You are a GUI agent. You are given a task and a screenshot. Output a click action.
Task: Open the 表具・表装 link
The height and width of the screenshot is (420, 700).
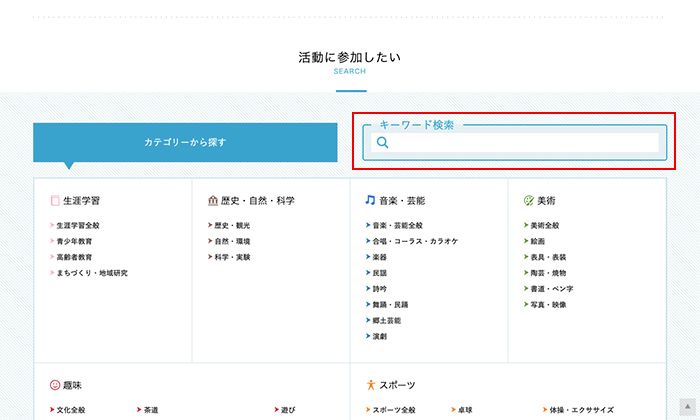[548, 257]
